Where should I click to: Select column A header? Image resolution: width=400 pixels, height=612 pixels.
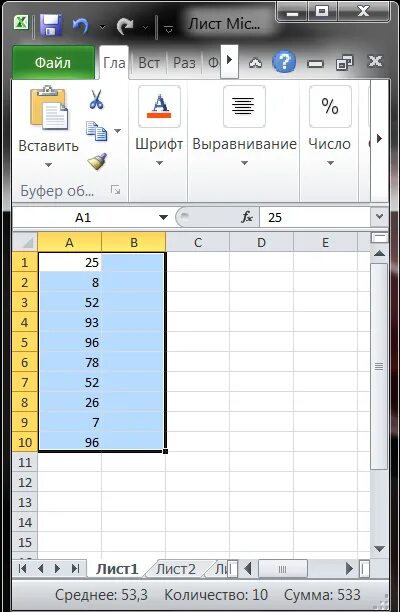(x=69, y=242)
